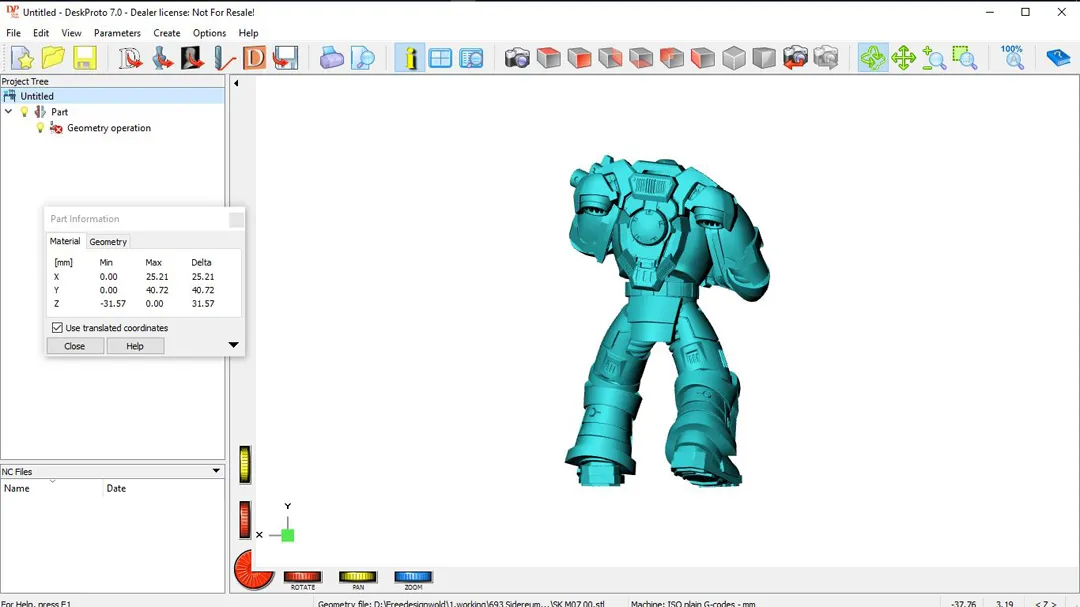Click vertical yellow pan thumbwheel
This screenshot has width=1080, height=607.
[245, 464]
